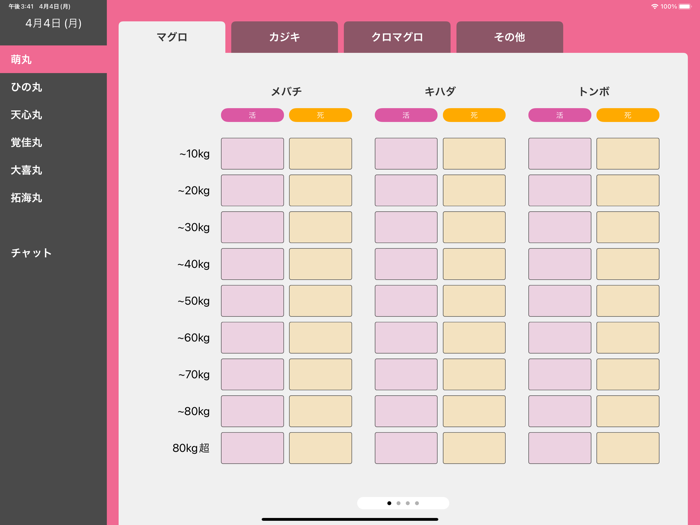Open the クロマグロ tab
This screenshot has width=700, height=525.
[397, 37]
